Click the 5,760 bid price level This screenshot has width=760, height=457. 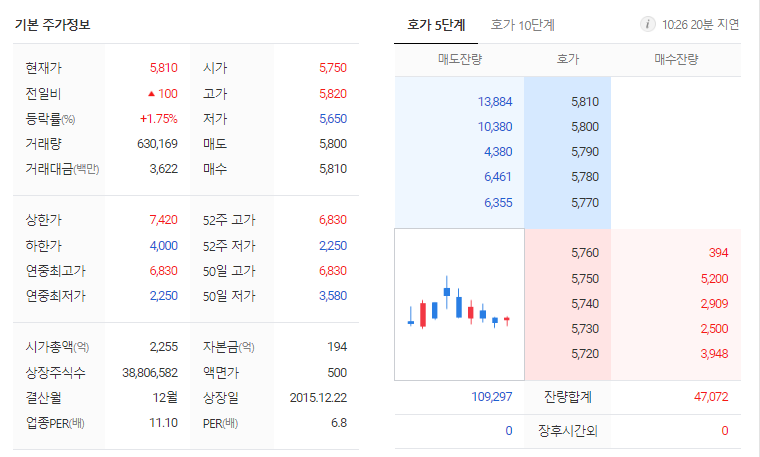pyautogui.click(x=585, y=252)
